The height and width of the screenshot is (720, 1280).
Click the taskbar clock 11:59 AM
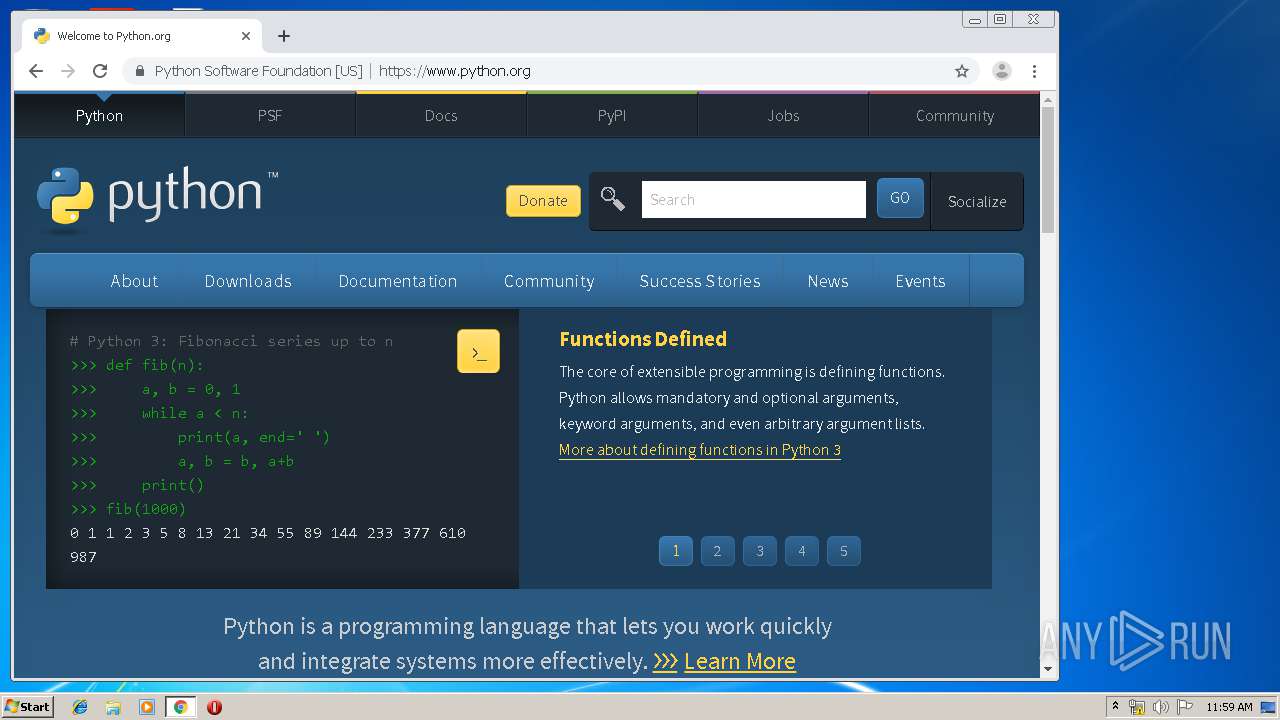pos(1229,707)
